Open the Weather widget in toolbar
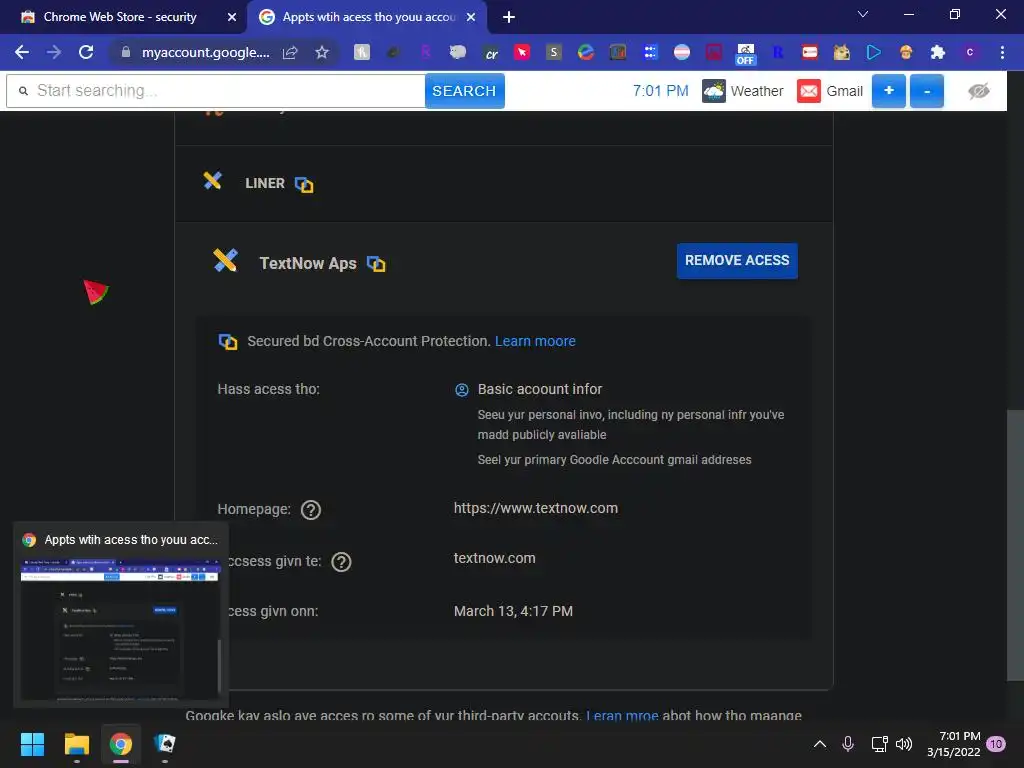The image size is (1024, 768). click(x=743, y=91)
